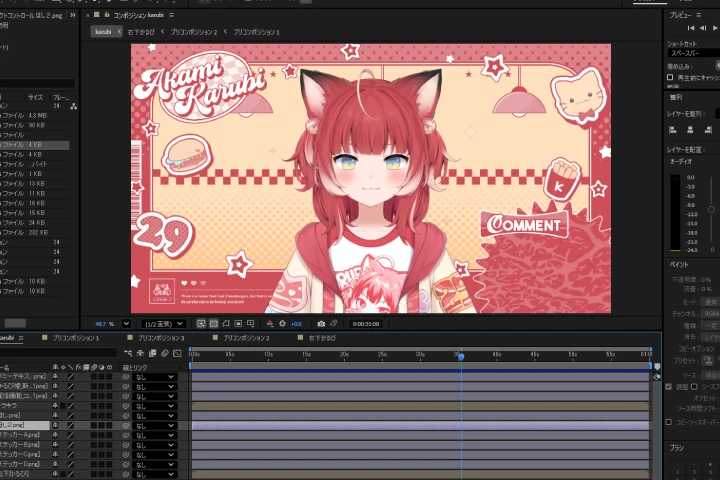Image resolution: width=720 pixels, height=480 pixels.
Task: Toggle lock source time checkbox in Paint
Action: pyautogui.click(x=694, y=387)
